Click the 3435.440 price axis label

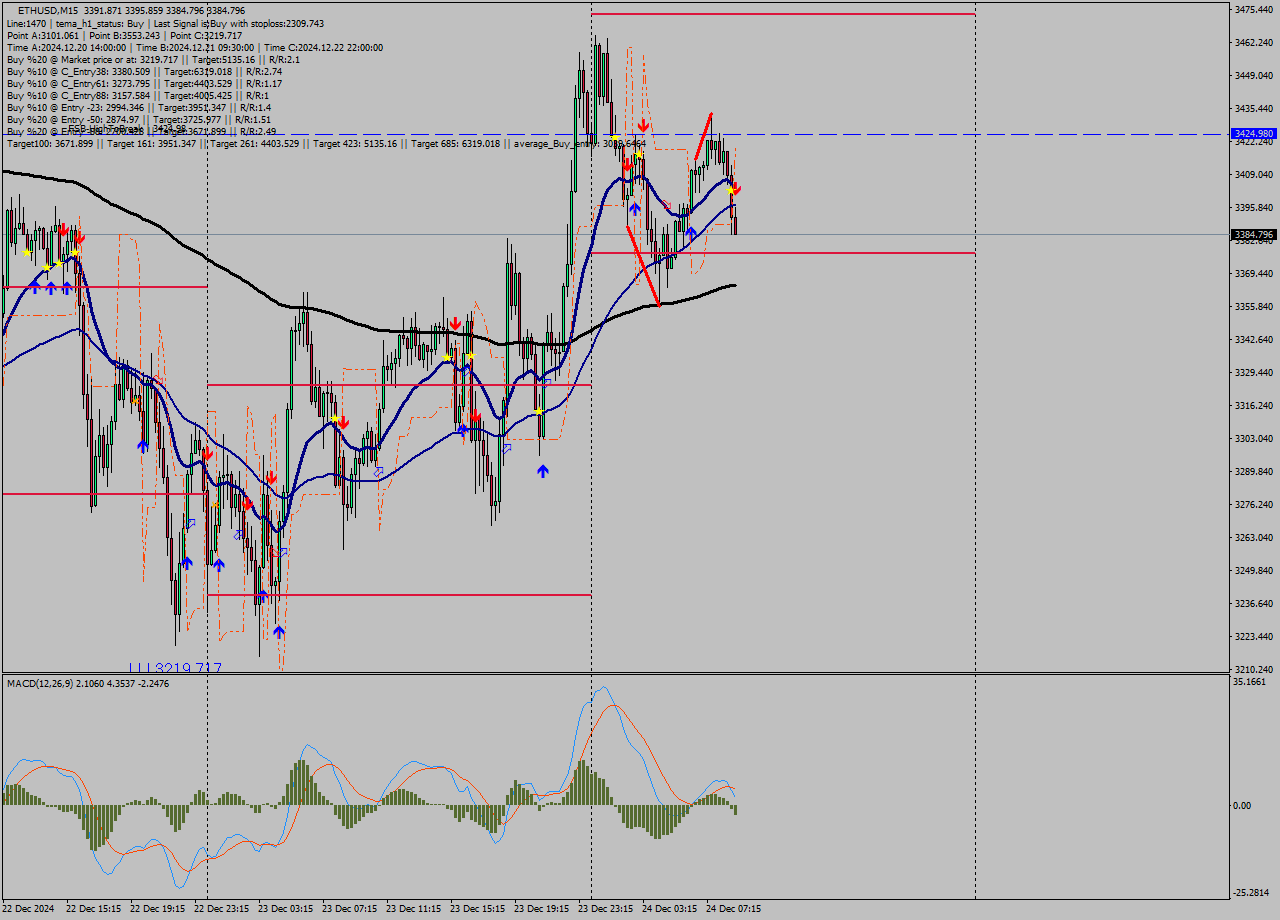click(x=1254, y=108)
